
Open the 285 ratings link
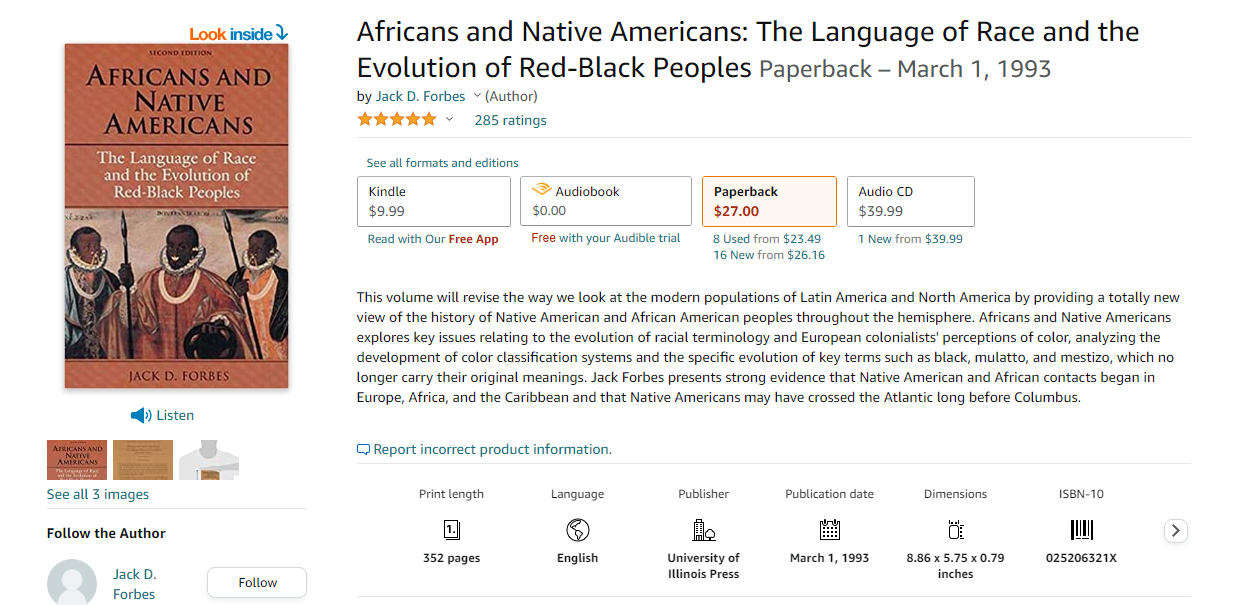510,120
